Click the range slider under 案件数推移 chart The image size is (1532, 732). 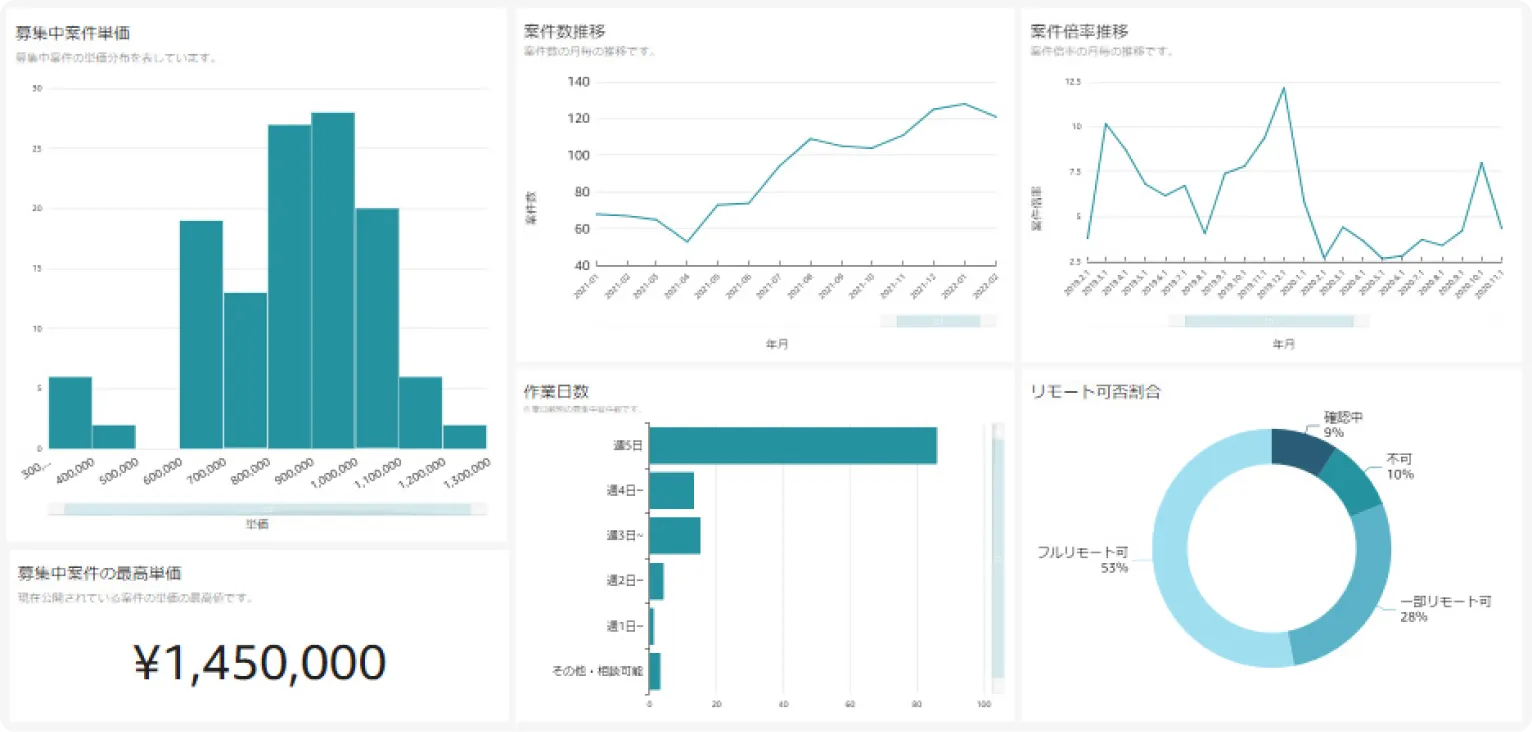pyautogui.click(x=937, y=321)
